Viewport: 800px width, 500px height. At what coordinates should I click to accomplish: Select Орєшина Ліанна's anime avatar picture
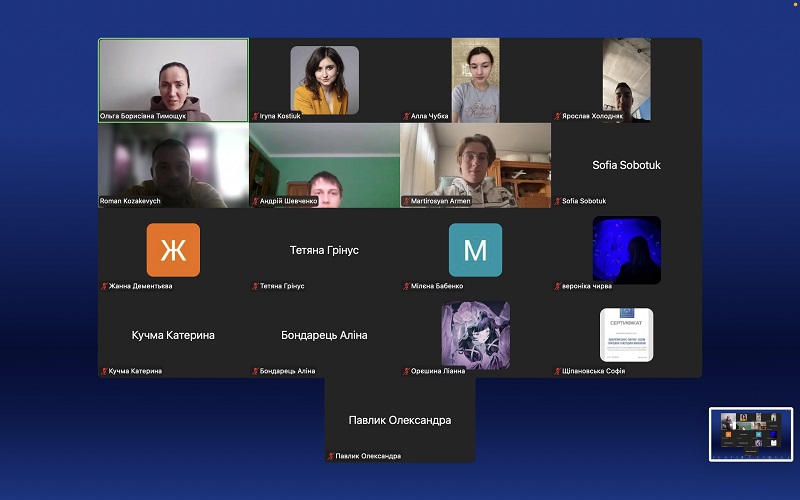pyautogui.click(x=475, y=335)
